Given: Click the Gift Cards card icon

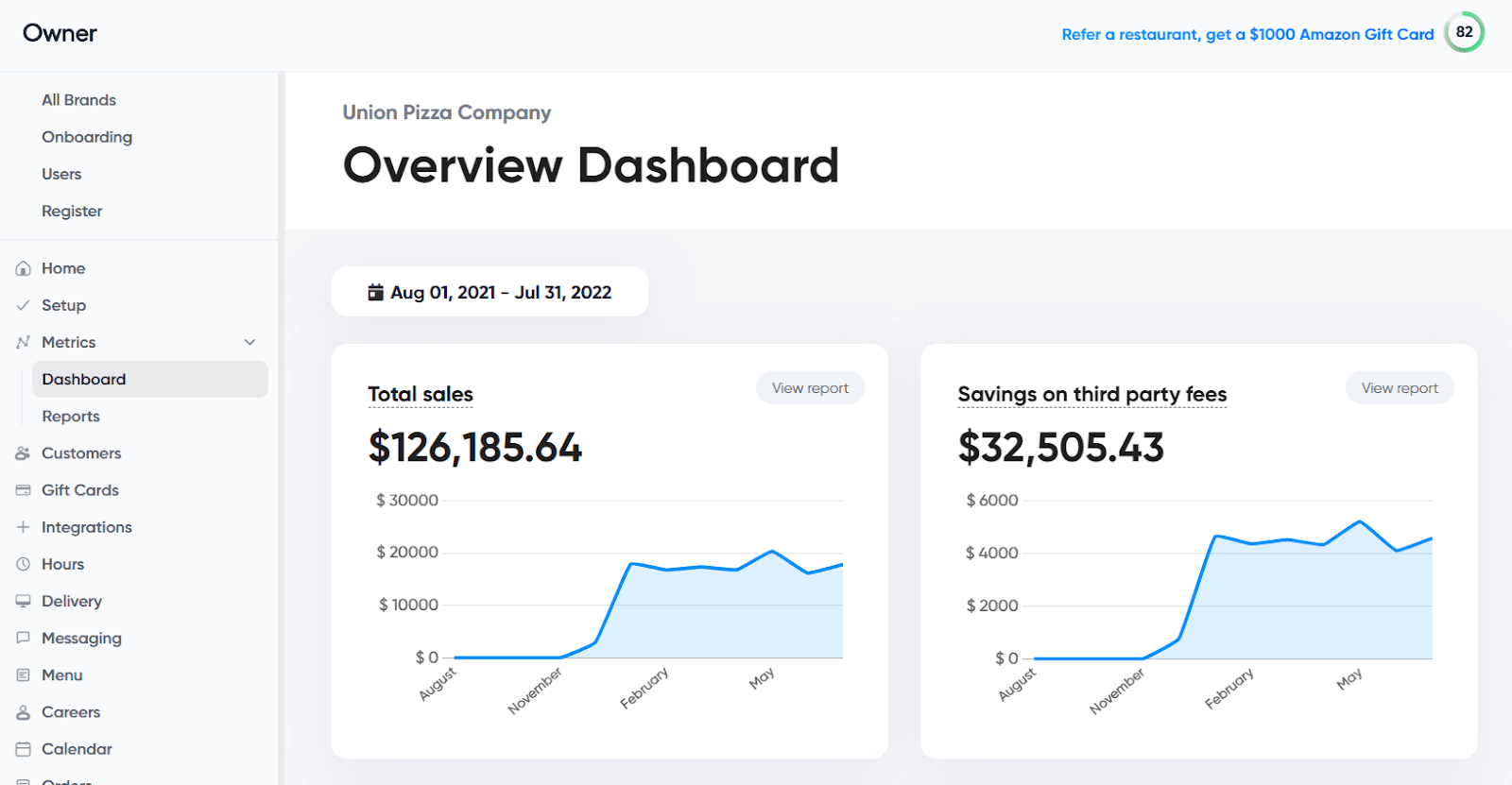Looking at the screenshot, I should 24,490.
